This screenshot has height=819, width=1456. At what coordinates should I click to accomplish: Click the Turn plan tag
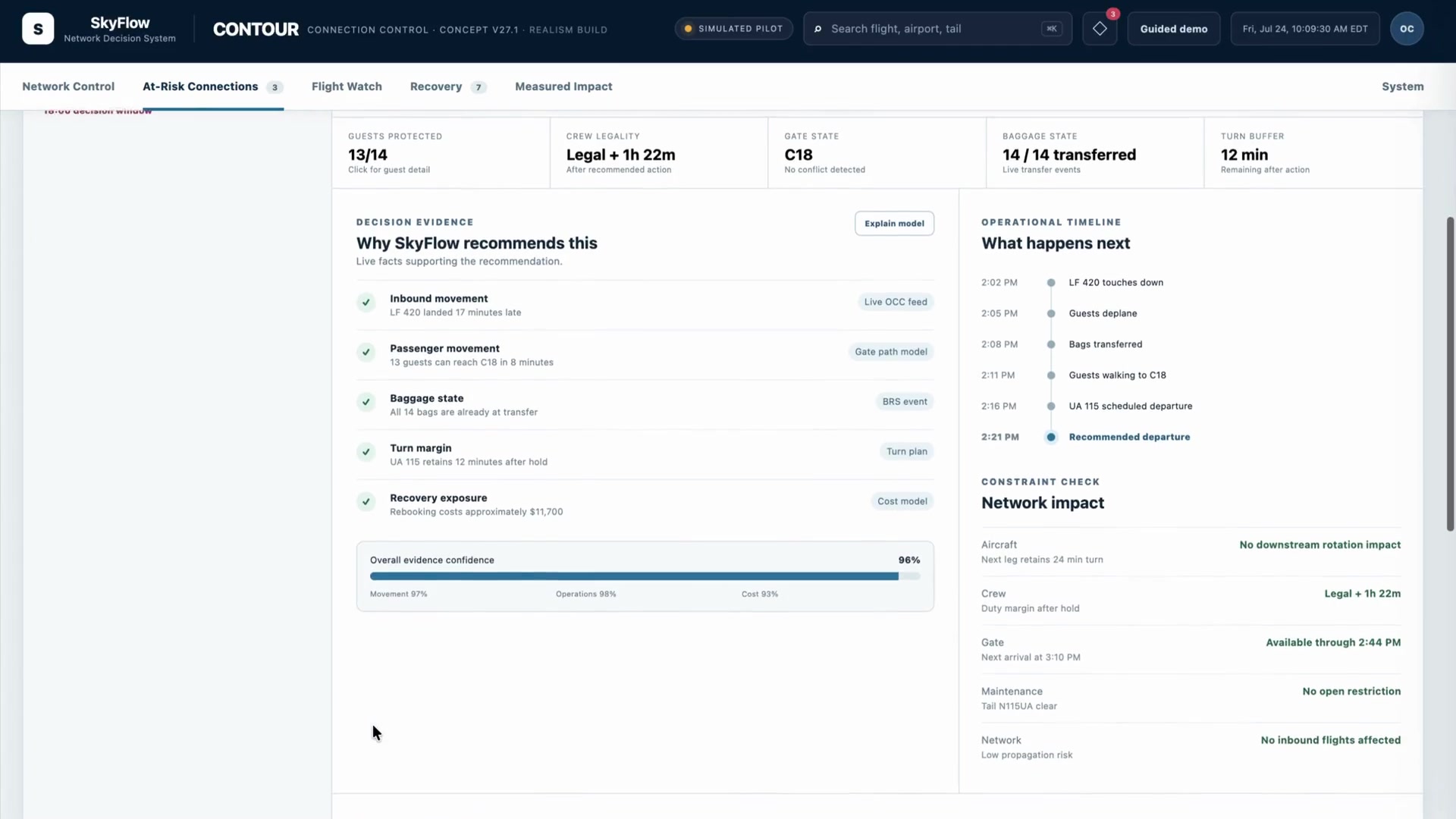click(906, 451)
